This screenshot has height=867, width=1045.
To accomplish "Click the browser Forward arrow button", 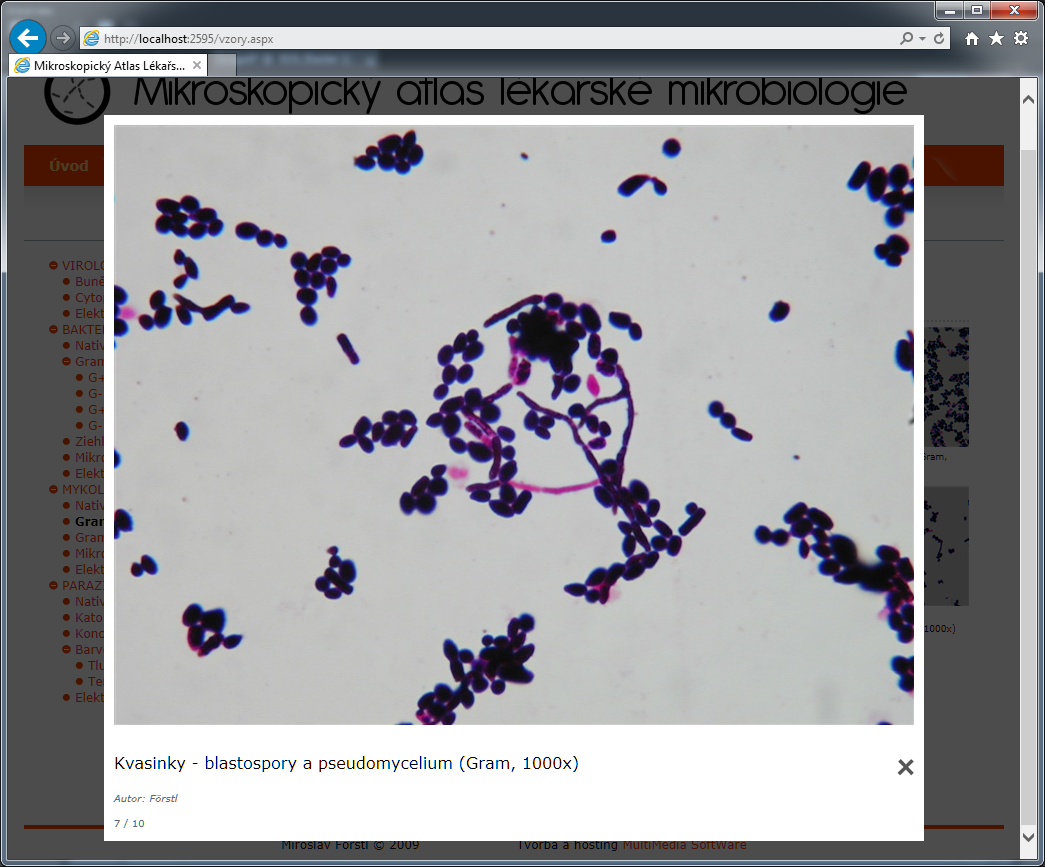I will [63, 38].
